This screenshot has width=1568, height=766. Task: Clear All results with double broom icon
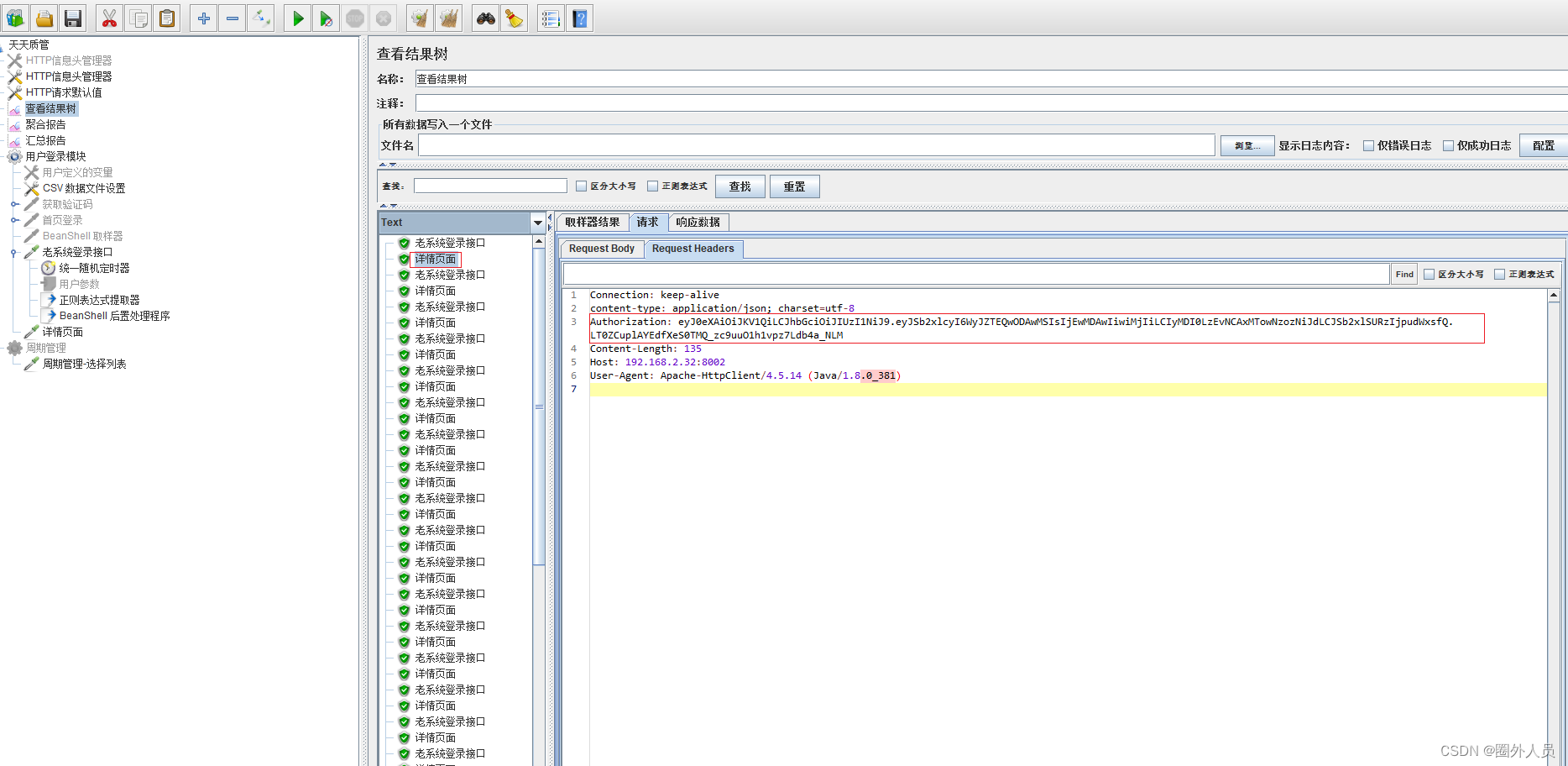tap(449, 18)
